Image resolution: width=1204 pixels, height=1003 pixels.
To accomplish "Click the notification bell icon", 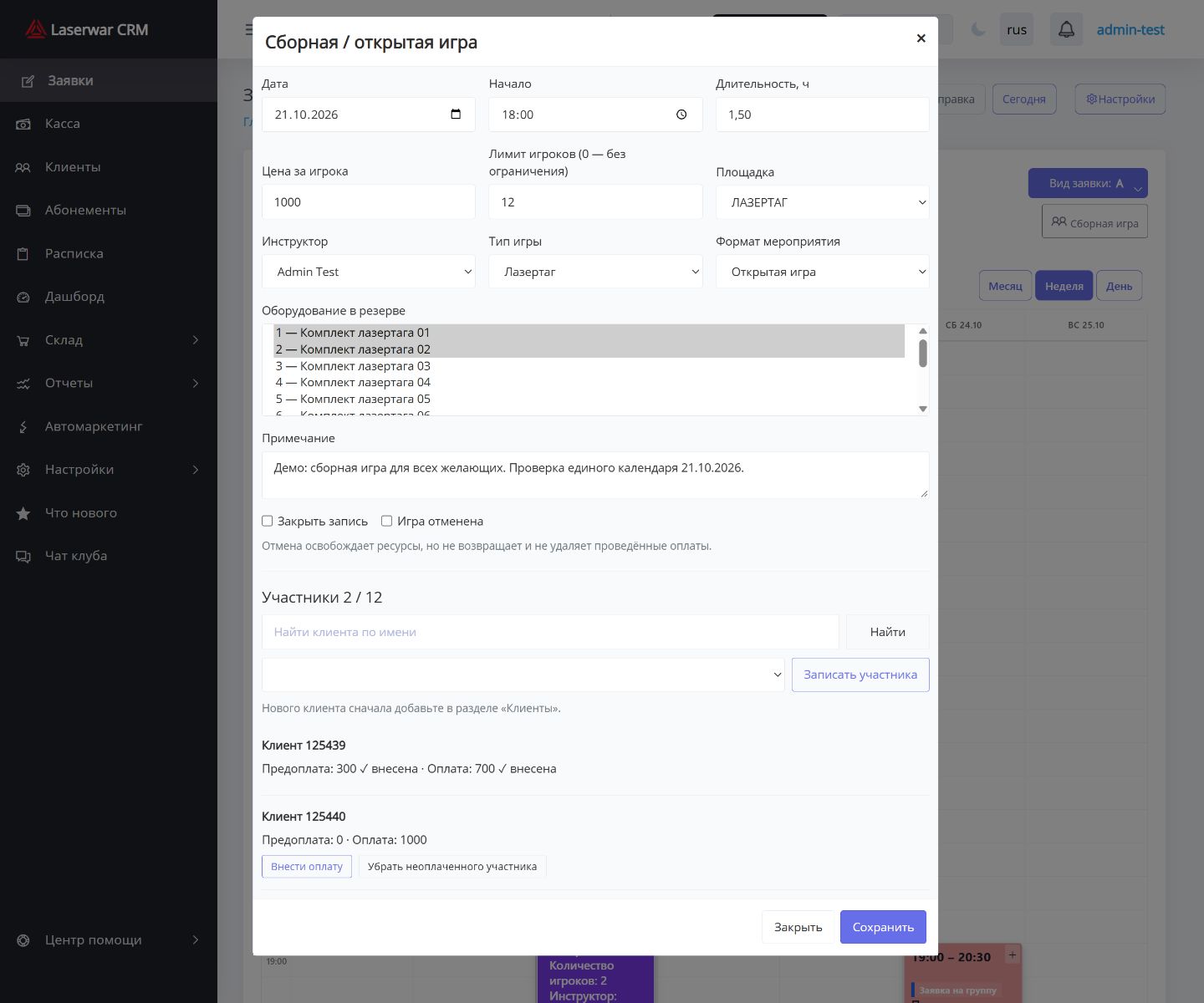I will [x=1066, y=30].
